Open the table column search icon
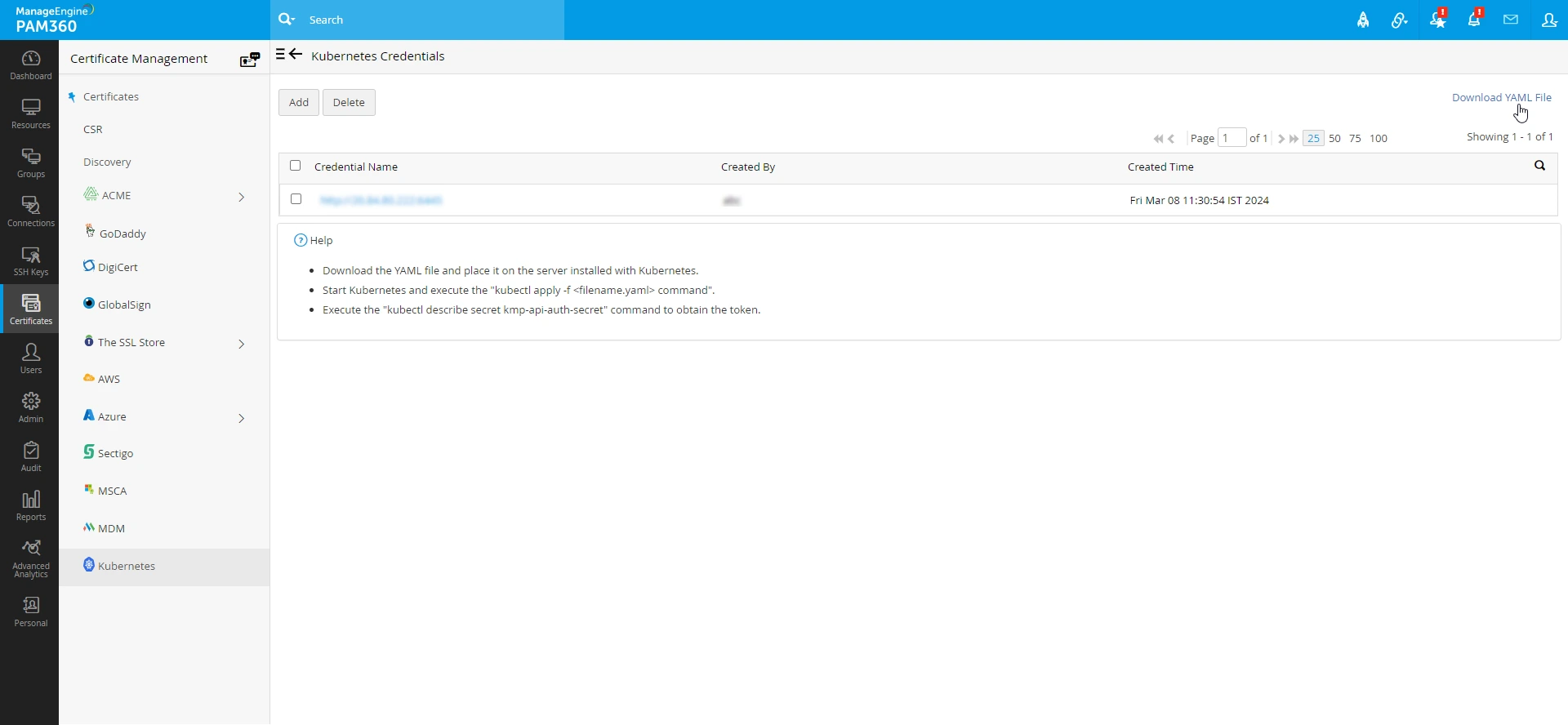This screenshot has height=725, width=1568. tap(1539, 166)
